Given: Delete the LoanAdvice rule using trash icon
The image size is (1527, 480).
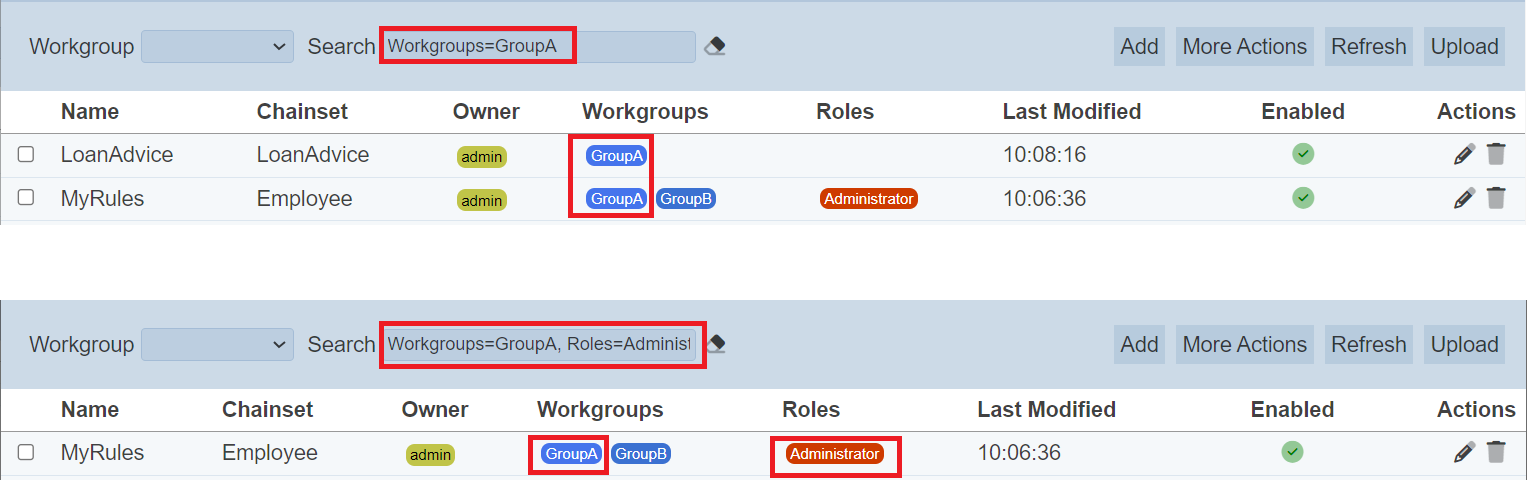Looking at the screenshot, I should 1496,154.
